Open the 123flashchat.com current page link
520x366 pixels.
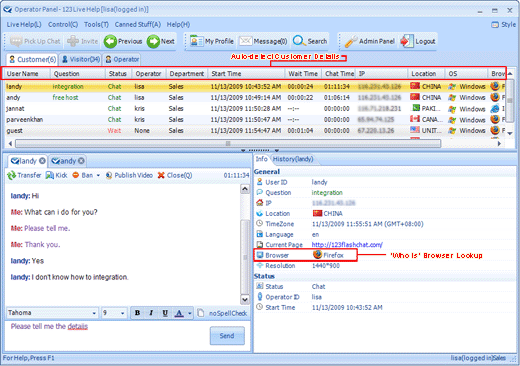(x=347, y=245)
